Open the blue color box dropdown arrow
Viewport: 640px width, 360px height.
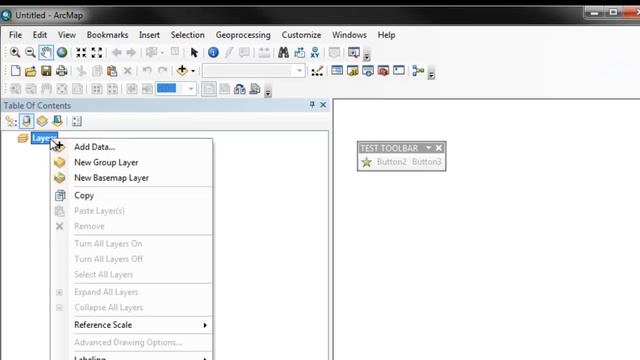(x=191, y=89)
